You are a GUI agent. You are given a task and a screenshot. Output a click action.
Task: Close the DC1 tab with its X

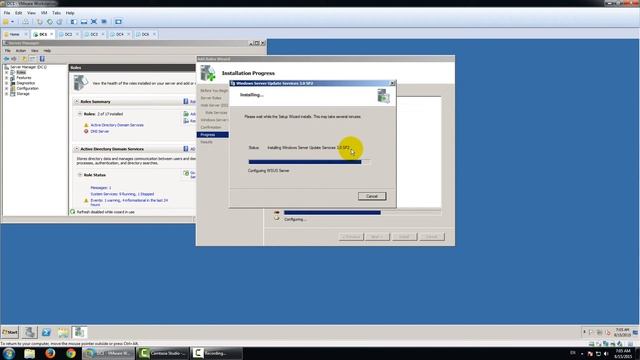click(x=52, y=34)
